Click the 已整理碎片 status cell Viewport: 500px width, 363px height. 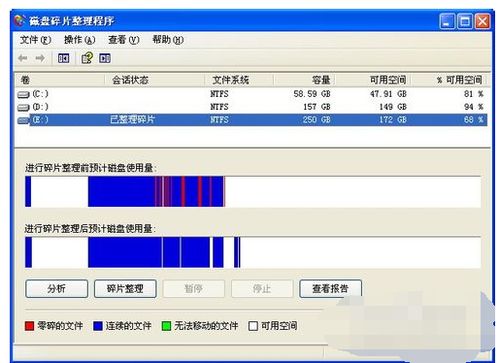coord(133,120)
